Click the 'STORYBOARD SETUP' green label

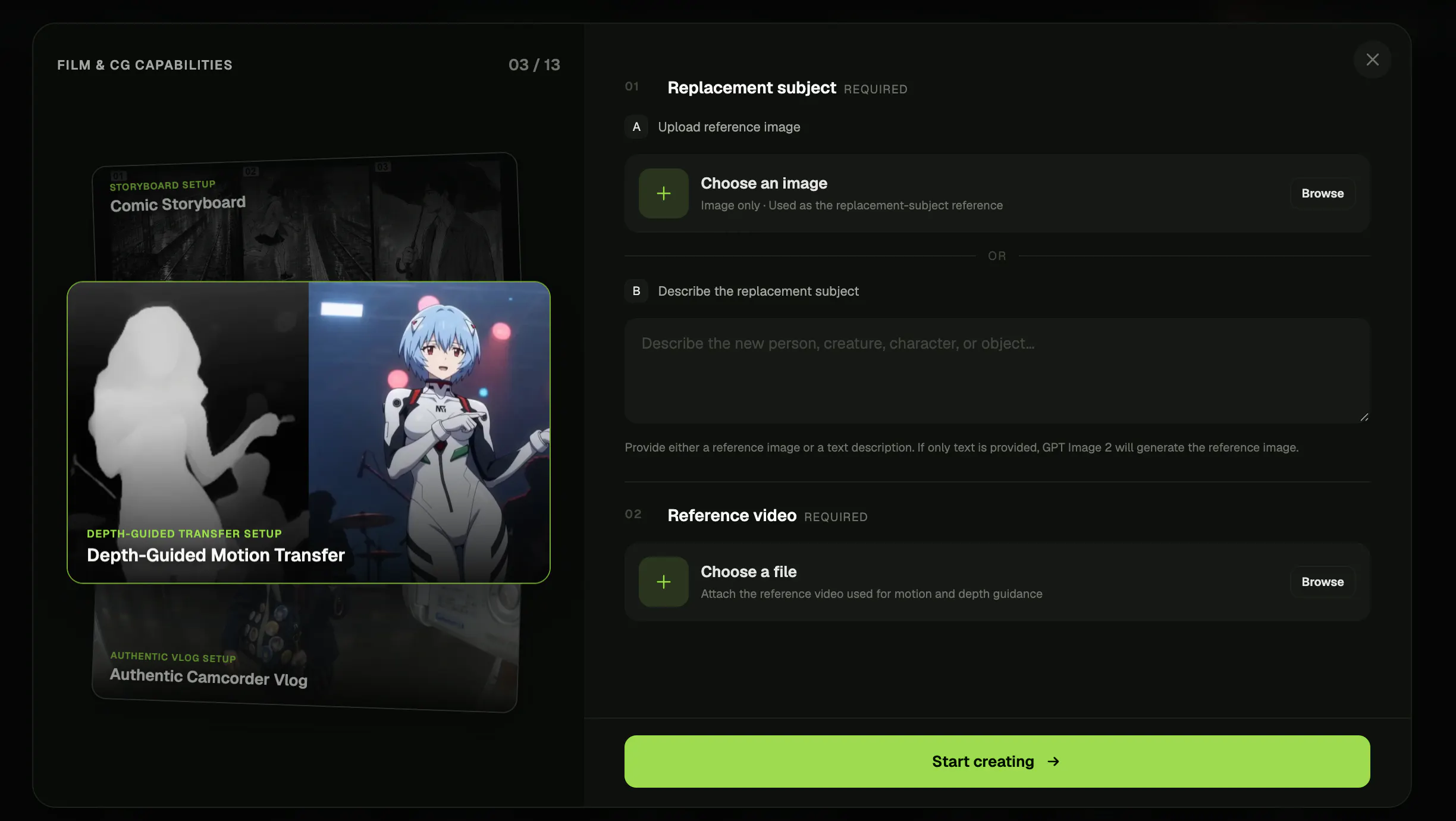pos(162,186)
